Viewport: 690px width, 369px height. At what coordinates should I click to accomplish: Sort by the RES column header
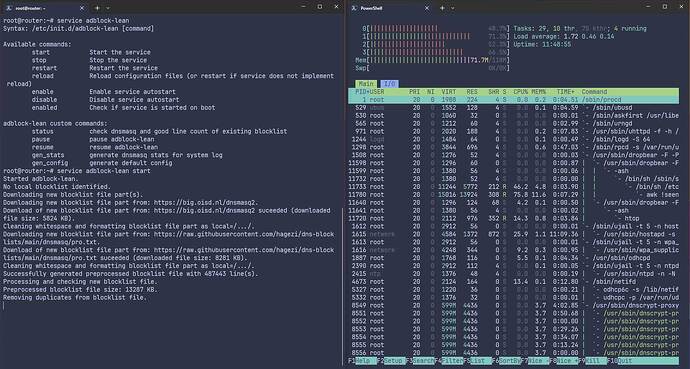pyautogui.click(x=472, y=92)
